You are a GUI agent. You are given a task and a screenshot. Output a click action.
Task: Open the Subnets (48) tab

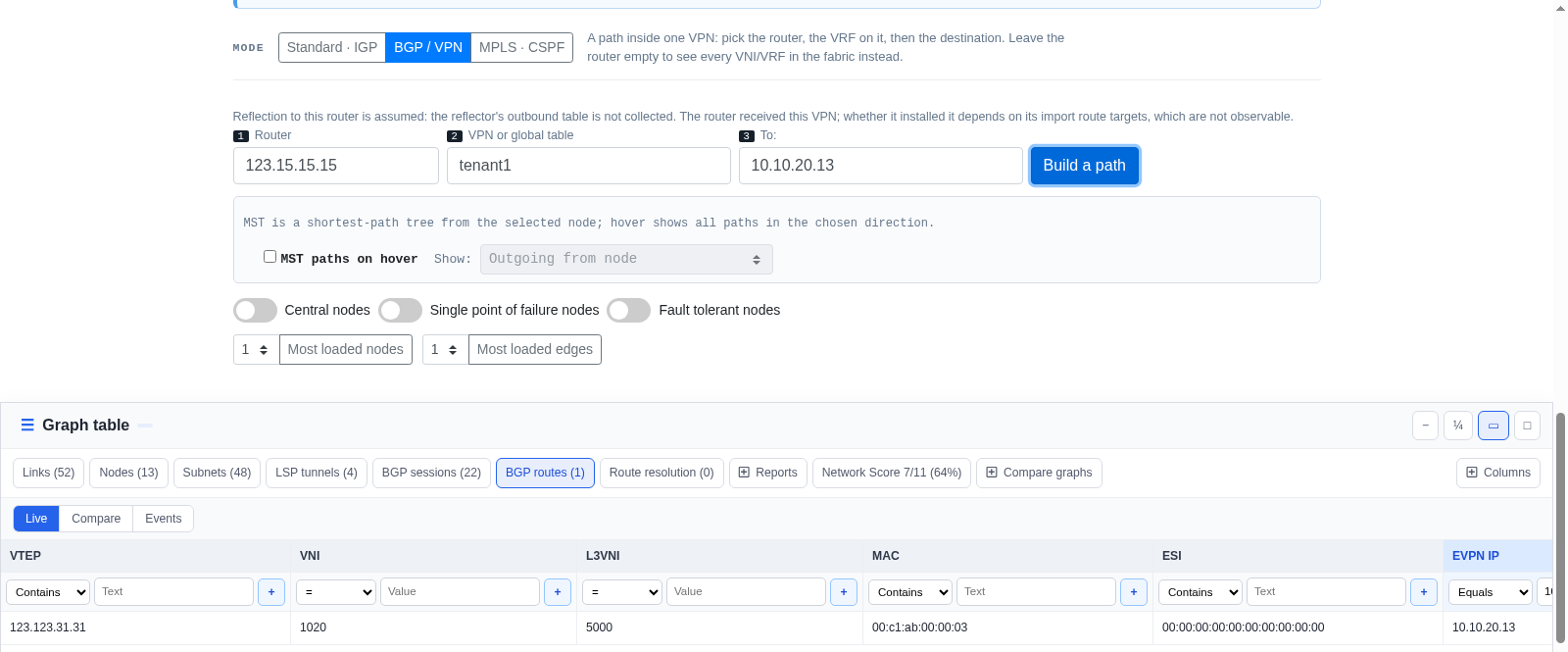(x=217, y=473)
